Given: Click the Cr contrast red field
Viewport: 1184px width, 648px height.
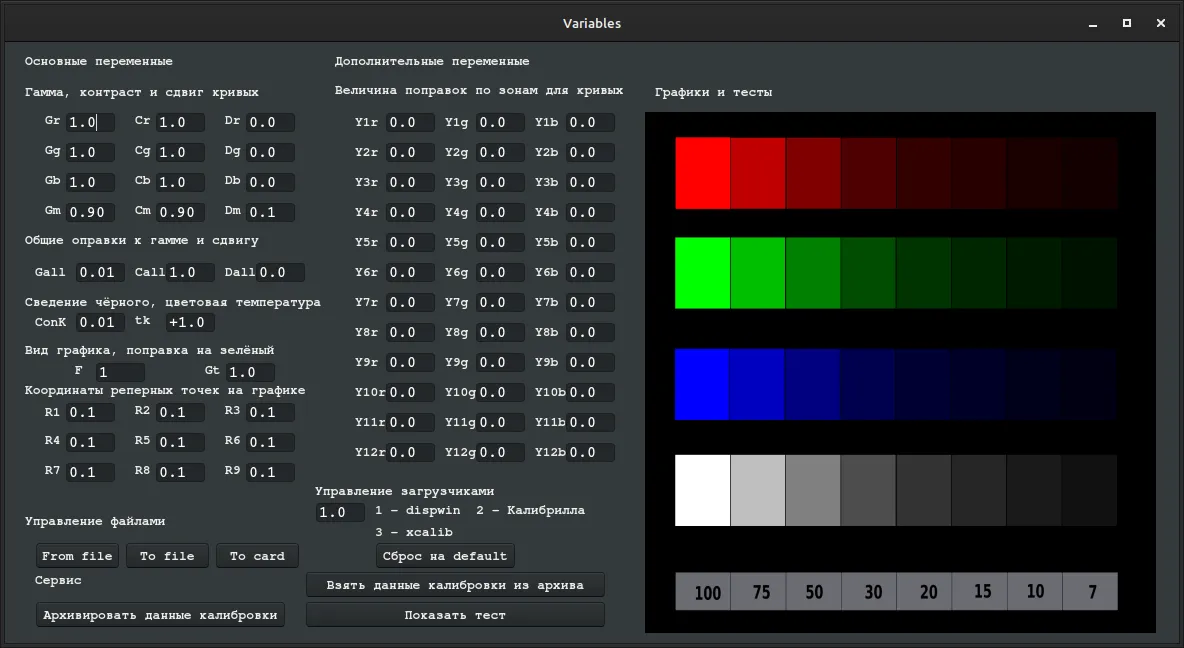Looking at the screenshot, I should [180, 122].
